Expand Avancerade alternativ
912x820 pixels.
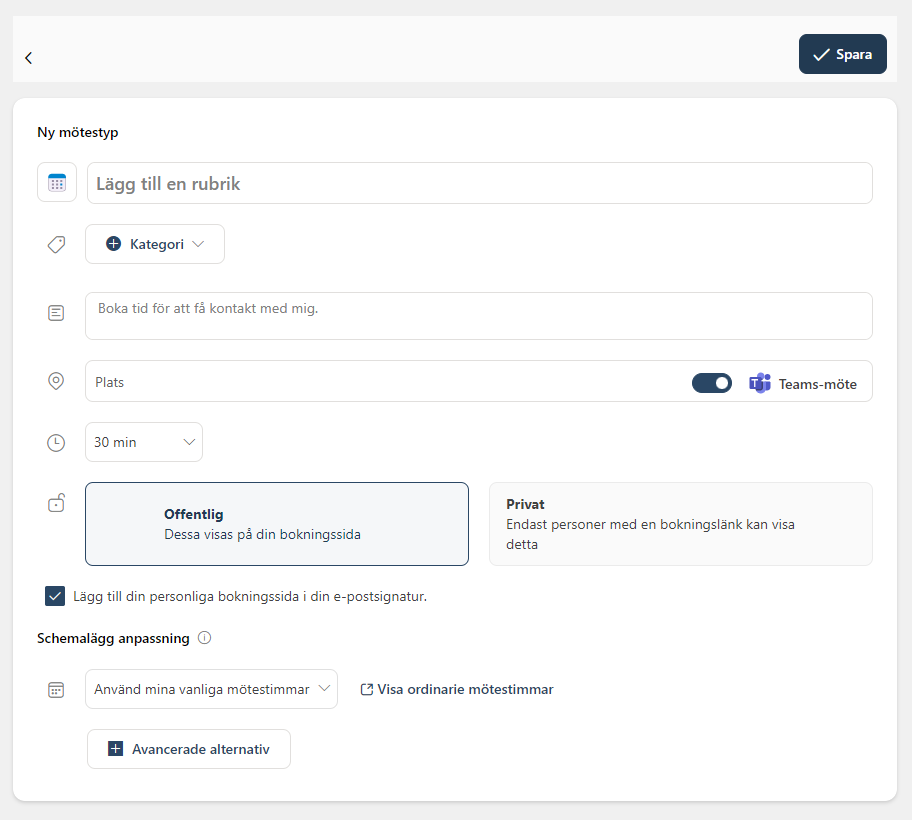pyautogui.click(x=189, y=749)
